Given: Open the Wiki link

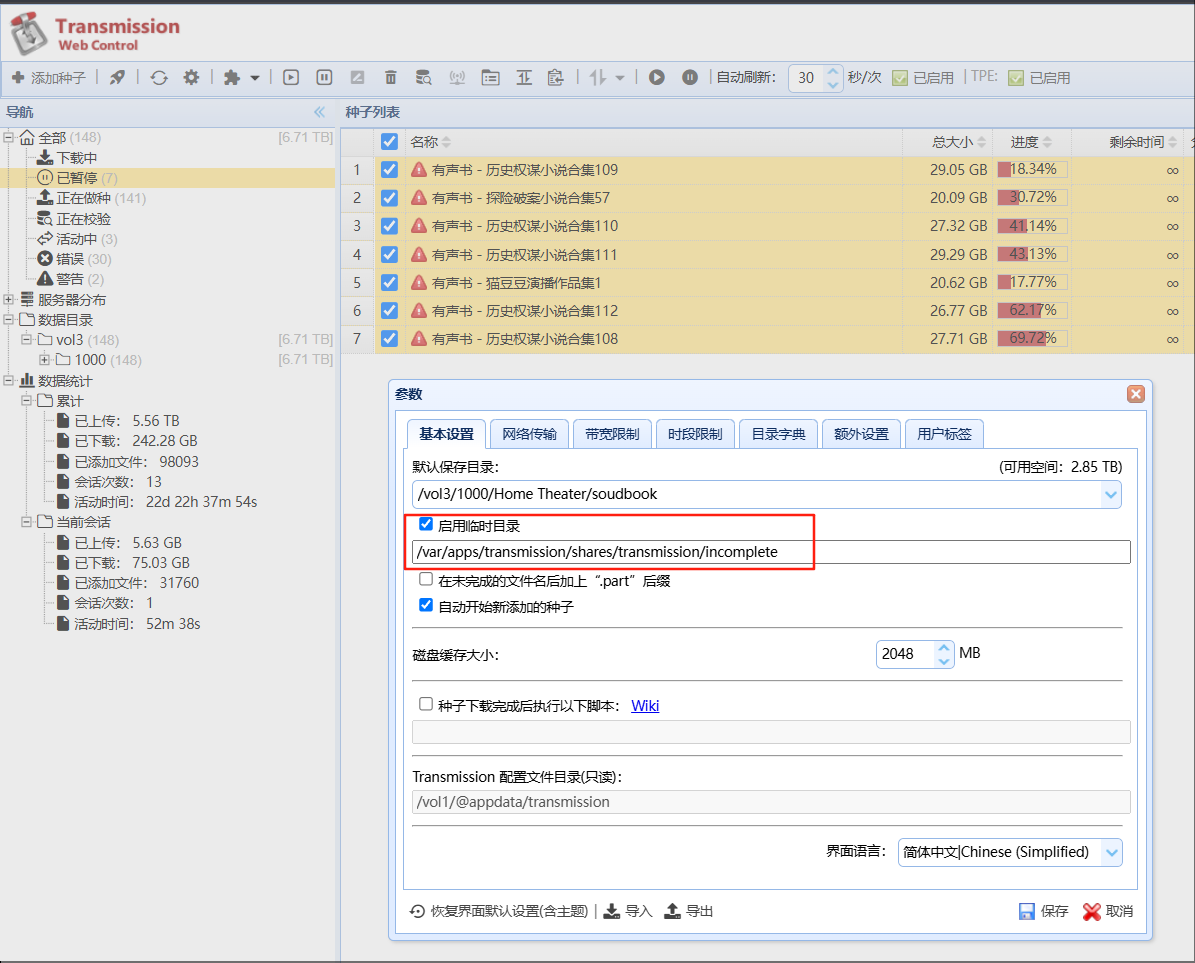Looking at the screenshot, I should (x=645, y=705).
